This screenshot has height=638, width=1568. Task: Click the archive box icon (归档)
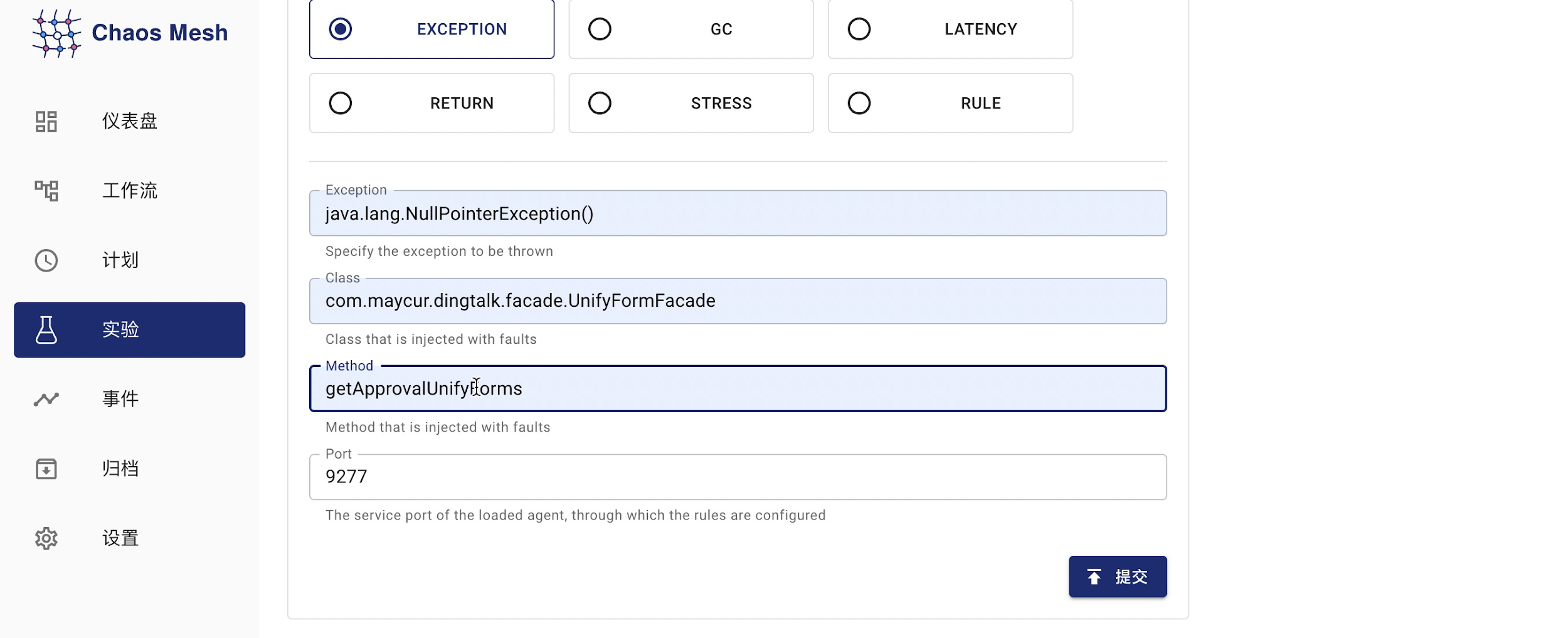pyautogui.click(x=46, y=469)
